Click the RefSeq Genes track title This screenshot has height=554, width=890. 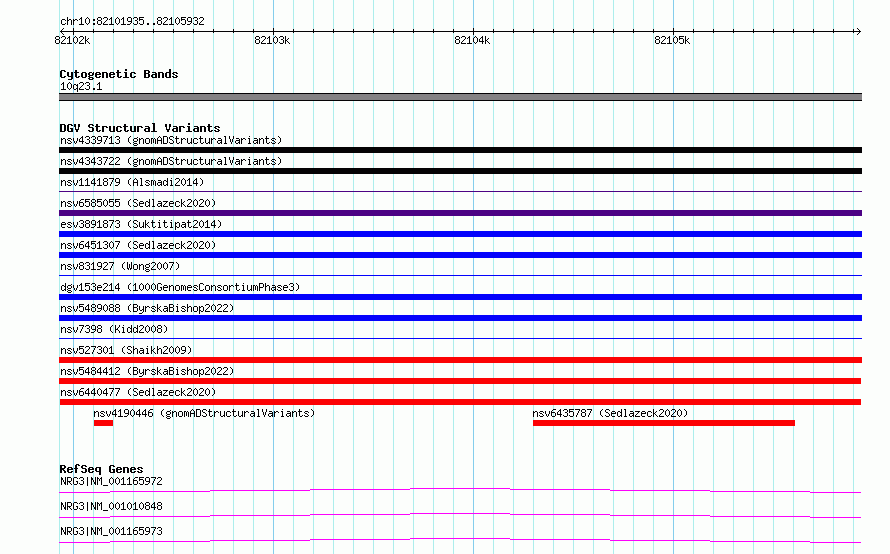click(102, 469)
